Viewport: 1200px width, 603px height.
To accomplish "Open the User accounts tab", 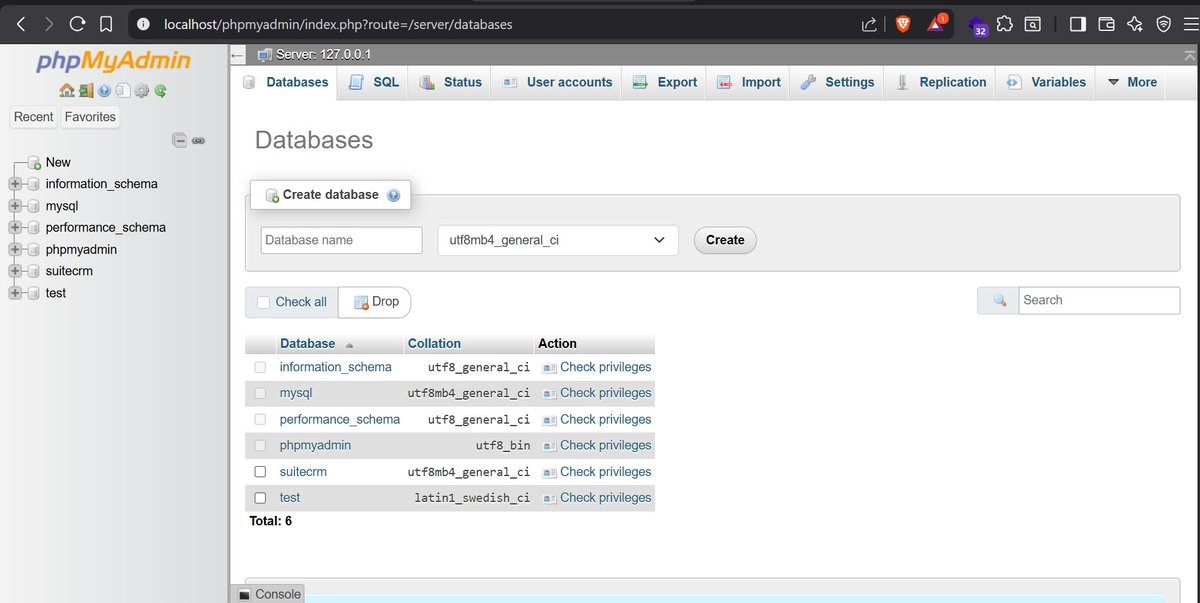I will click(x=557, y=82).
